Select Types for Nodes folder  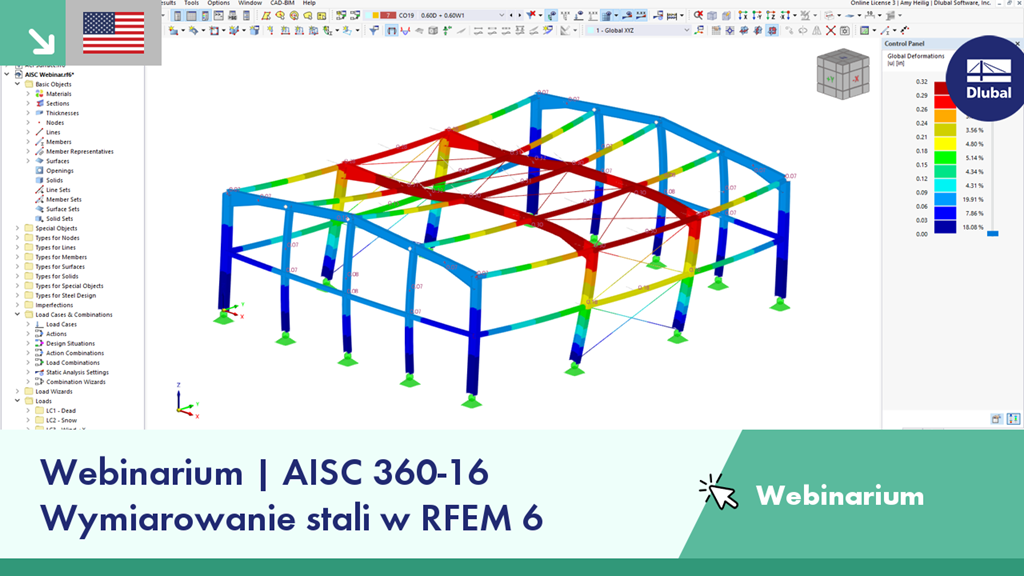tap(57, 238)
